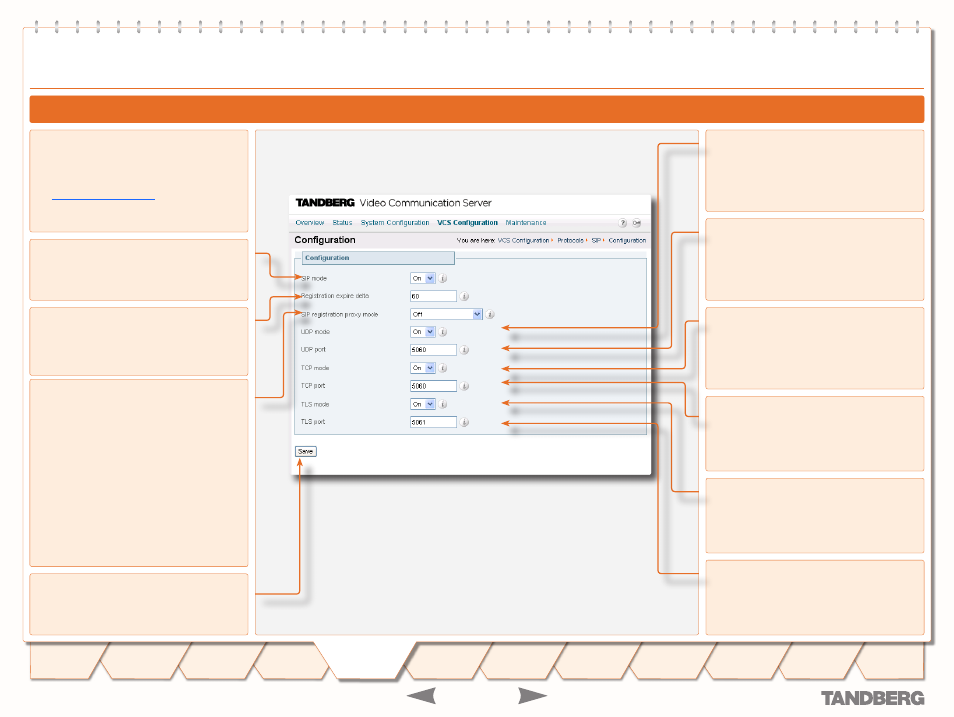The width and height of the screenshot is (954, 717).
Task: Switch to the System Configuration tab
Action: pyautogui.click(x=395, y=223)
